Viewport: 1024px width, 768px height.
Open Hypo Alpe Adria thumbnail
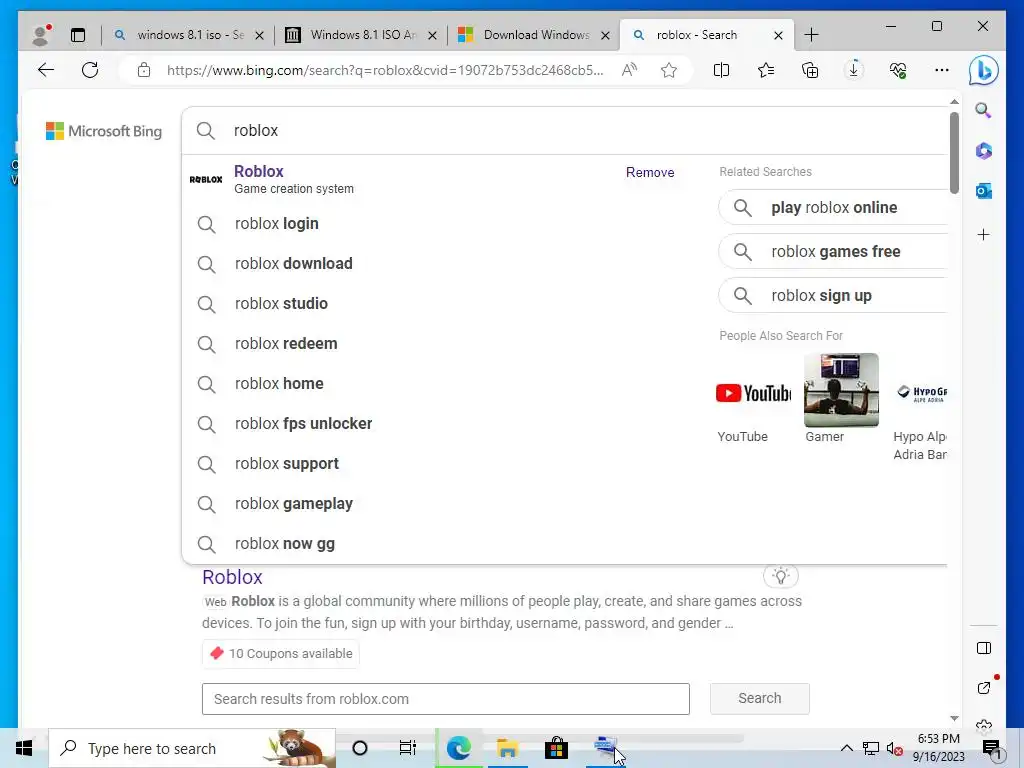click(x=920, y=392)
